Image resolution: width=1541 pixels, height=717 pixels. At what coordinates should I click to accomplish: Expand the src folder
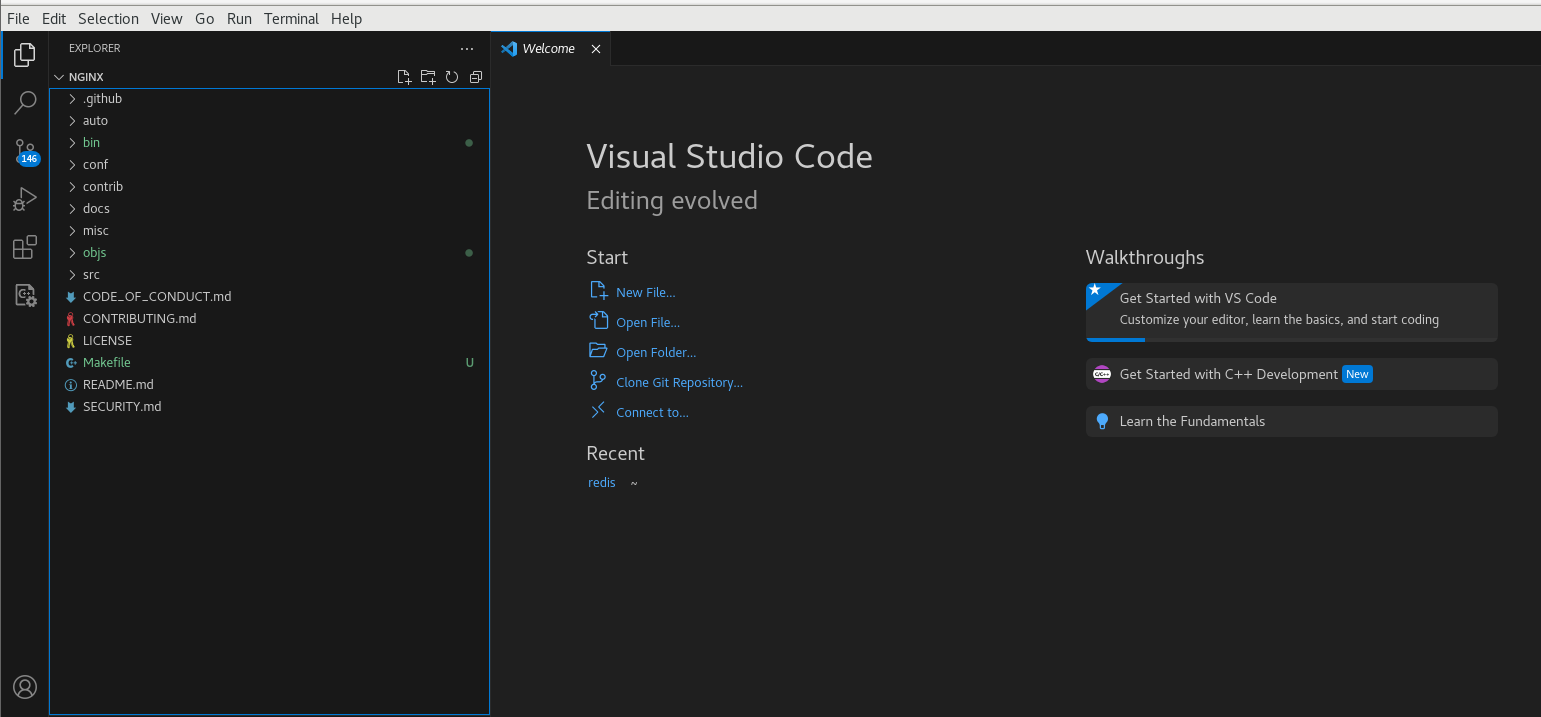point(72,275)
